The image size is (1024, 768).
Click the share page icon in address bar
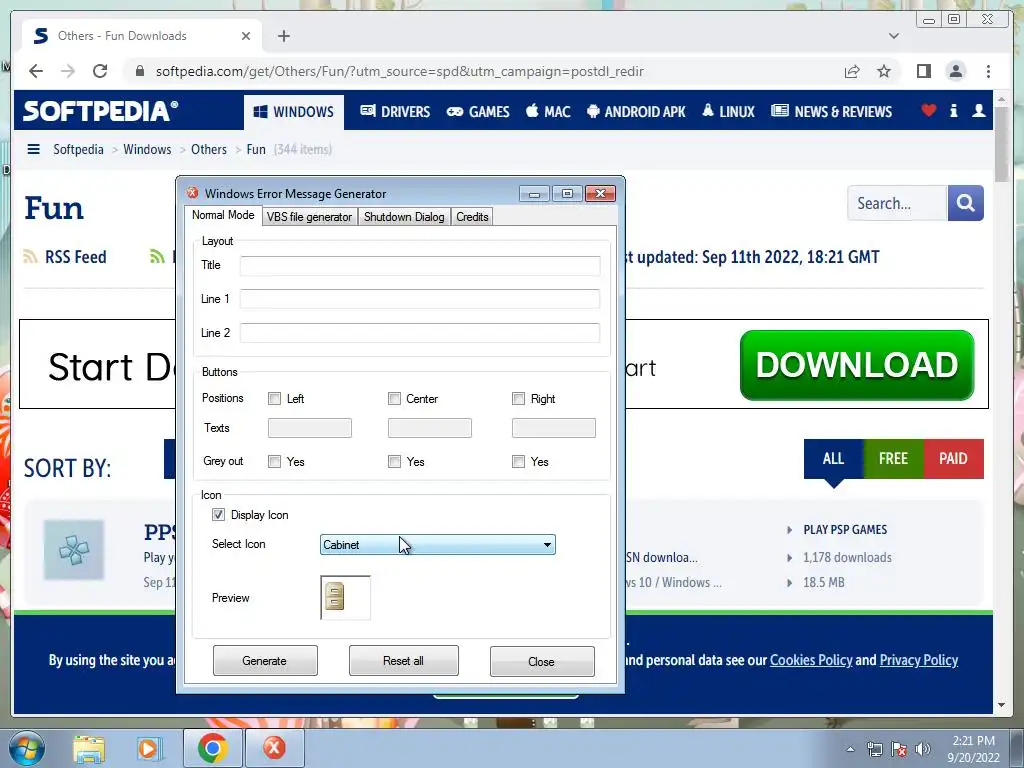pyautogui.click(x=852, y=71)
